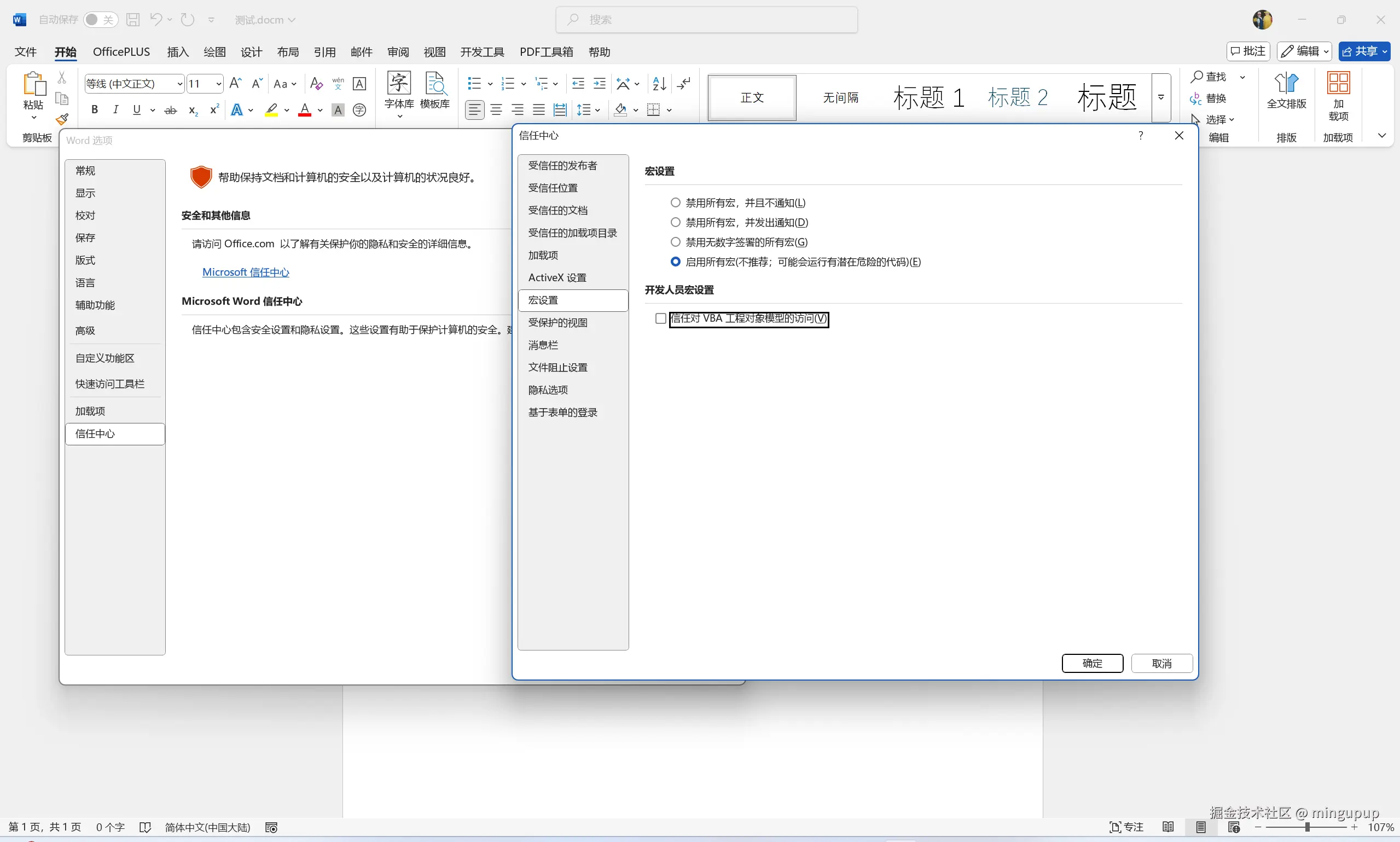
Task: Expand the styles gallery arrow
Action: point(1161,97)
